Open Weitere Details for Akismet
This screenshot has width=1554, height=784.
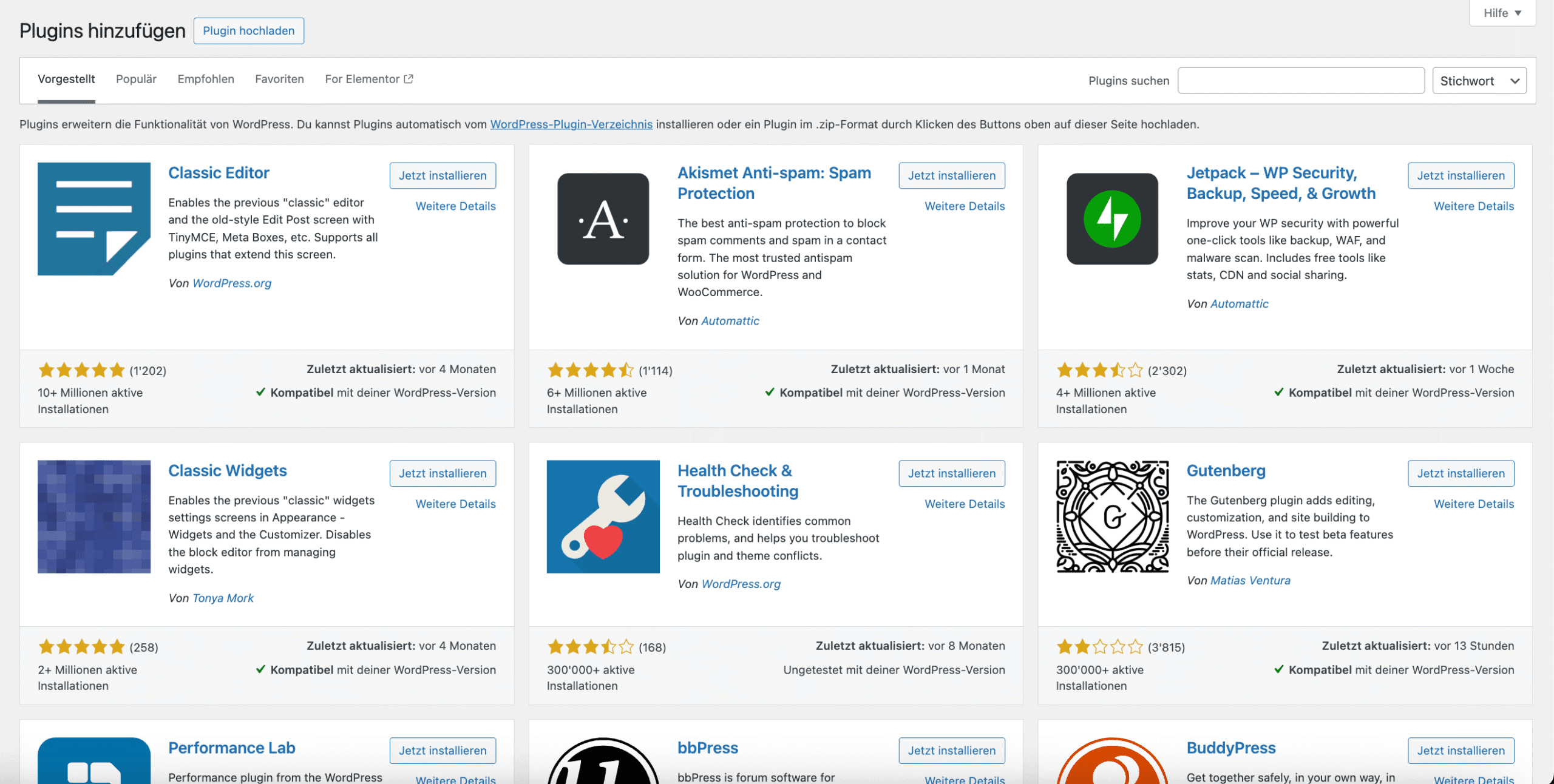(965, 206)
